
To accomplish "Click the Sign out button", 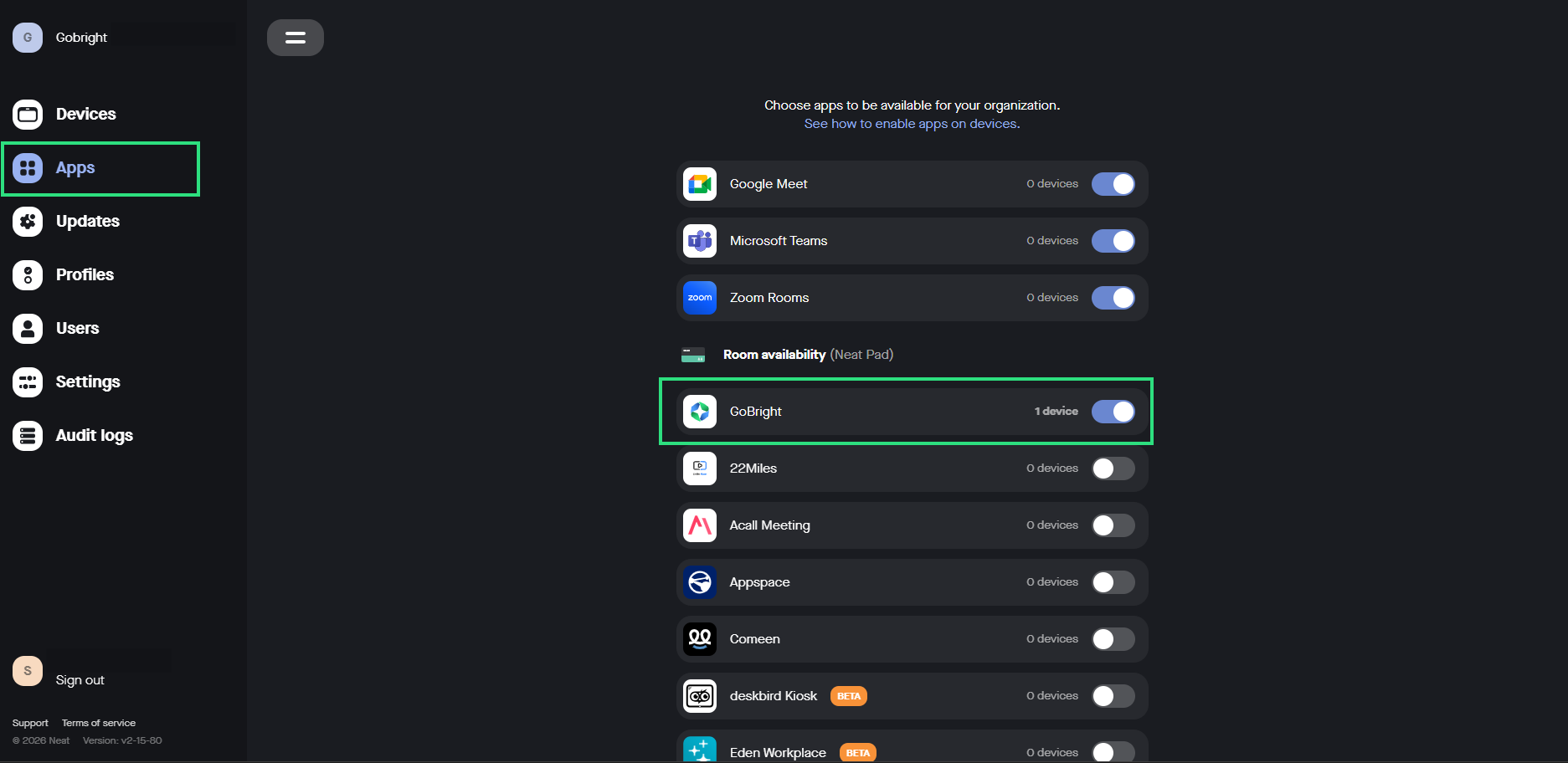I will tap(80, 680).
